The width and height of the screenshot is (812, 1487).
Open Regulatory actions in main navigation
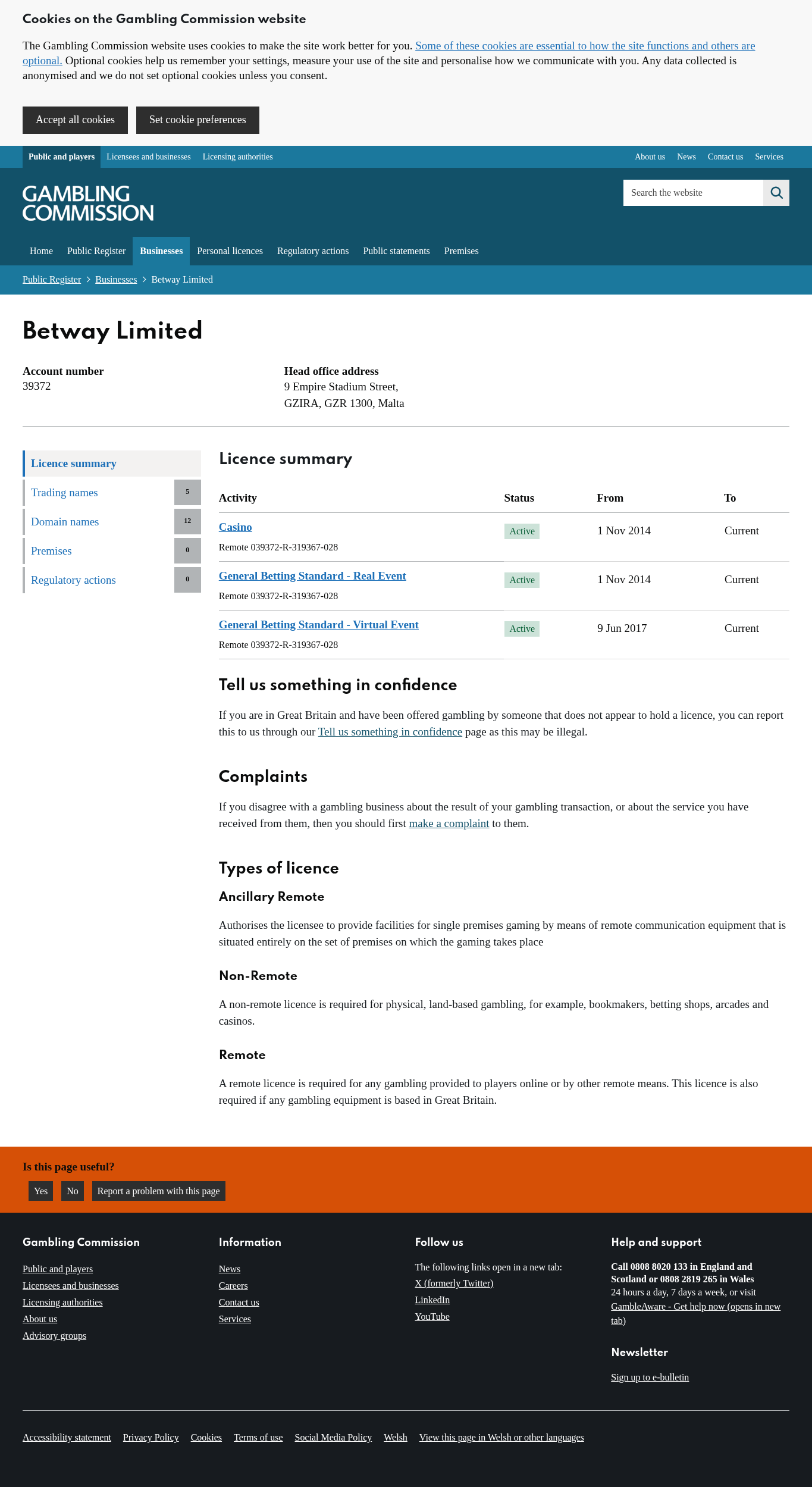point(313,251)
